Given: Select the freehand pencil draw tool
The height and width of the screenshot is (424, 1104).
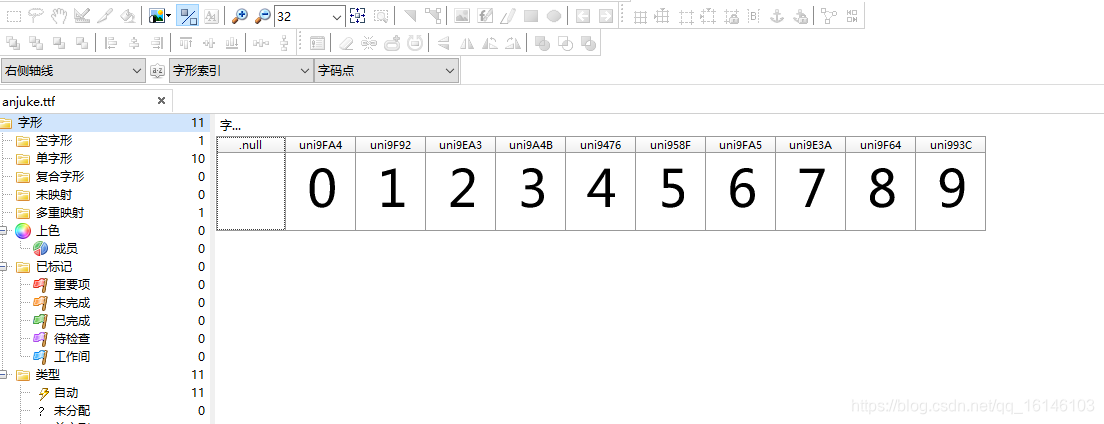Looking at the screenshot, I should (508, 15).
